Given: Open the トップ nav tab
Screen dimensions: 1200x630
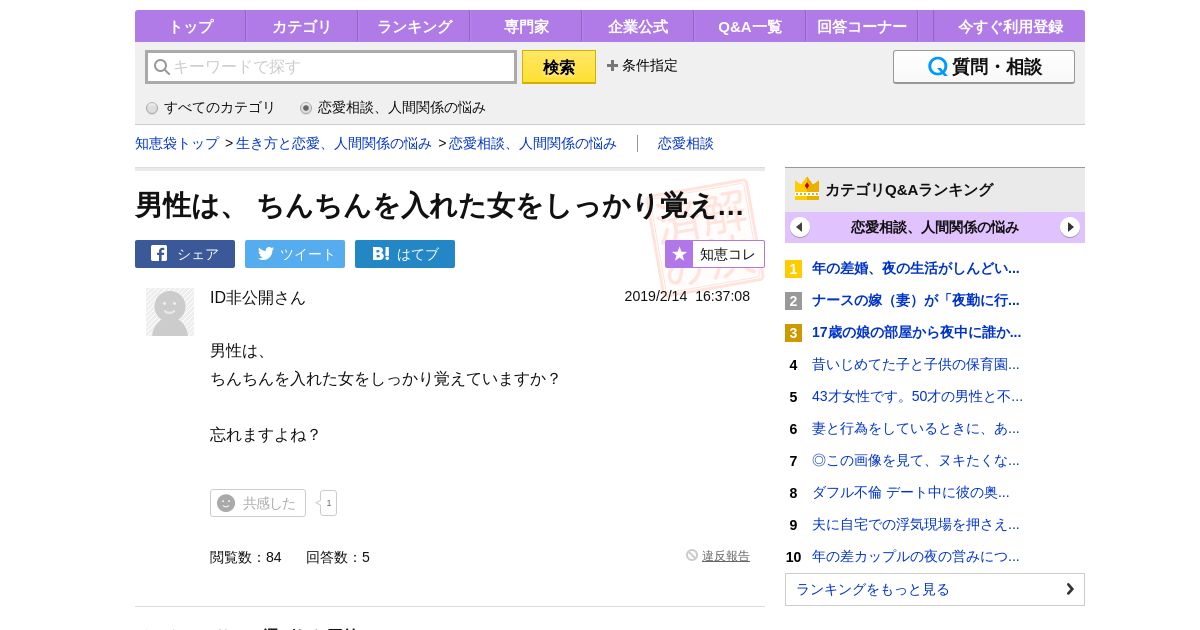Looking at the screenshot, I should 190,26.
